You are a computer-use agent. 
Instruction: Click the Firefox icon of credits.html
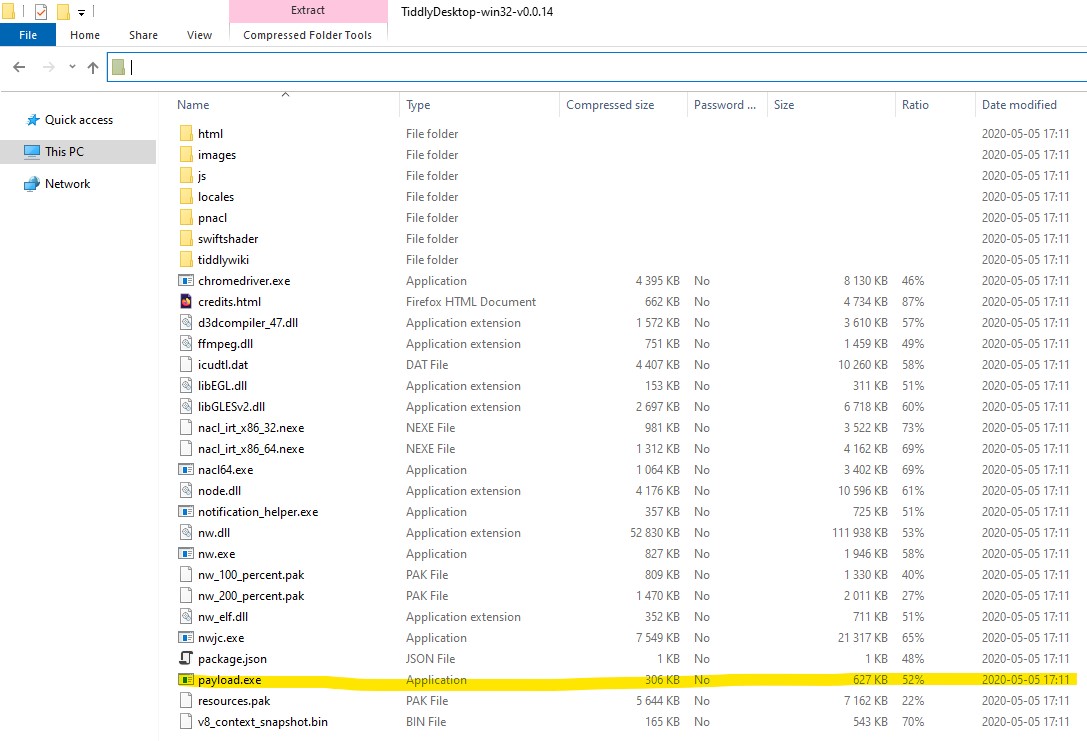[x=186, y=302]
